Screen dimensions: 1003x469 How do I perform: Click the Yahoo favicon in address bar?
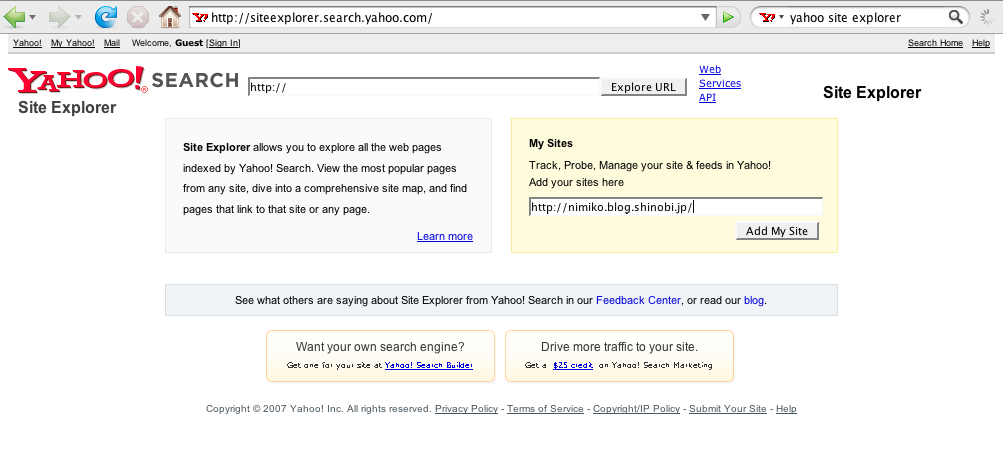pos(200,18)
